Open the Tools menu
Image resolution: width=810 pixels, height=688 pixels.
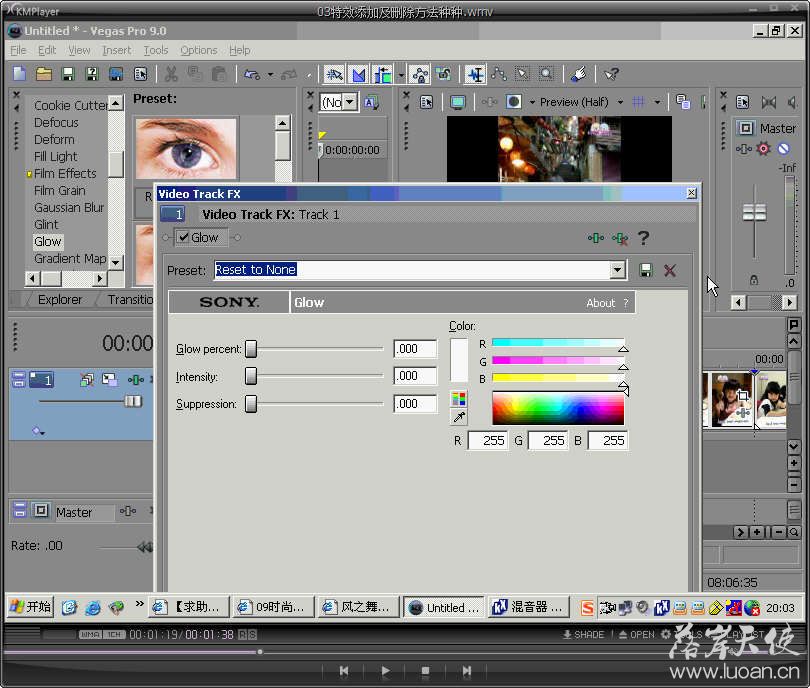[x=156, y=50]
